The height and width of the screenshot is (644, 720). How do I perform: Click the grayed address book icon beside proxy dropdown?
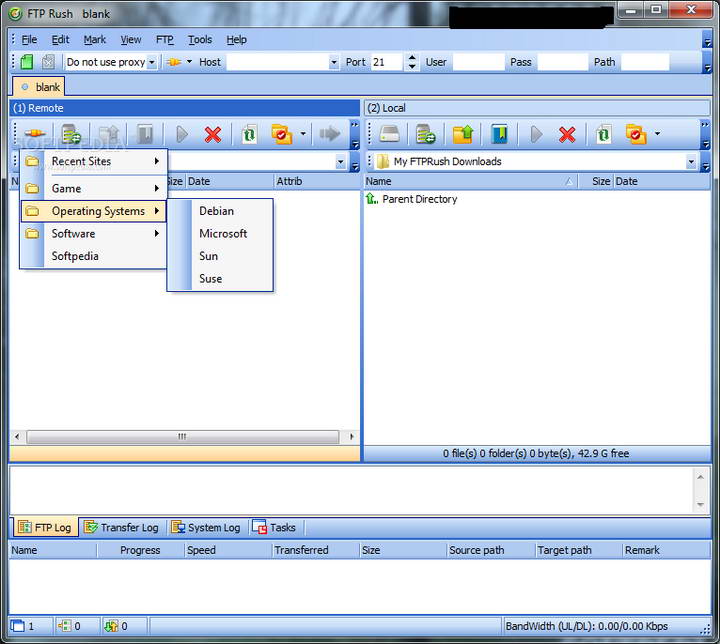pos(48,62)
